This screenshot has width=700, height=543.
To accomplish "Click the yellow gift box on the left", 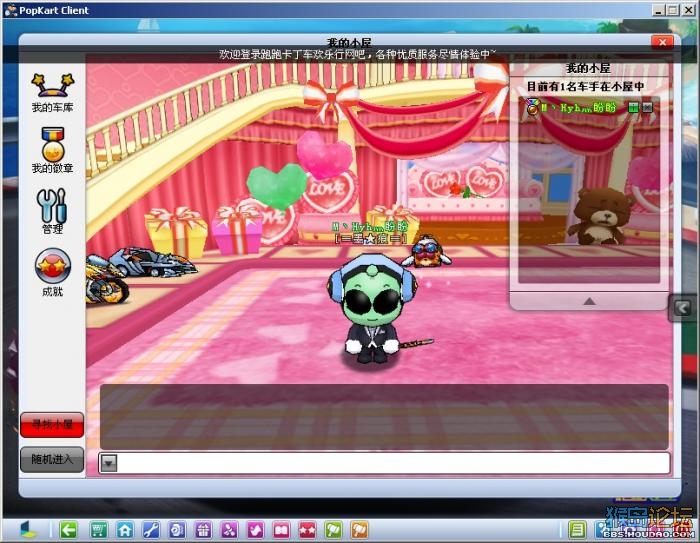I will click(x=176, y=230).
